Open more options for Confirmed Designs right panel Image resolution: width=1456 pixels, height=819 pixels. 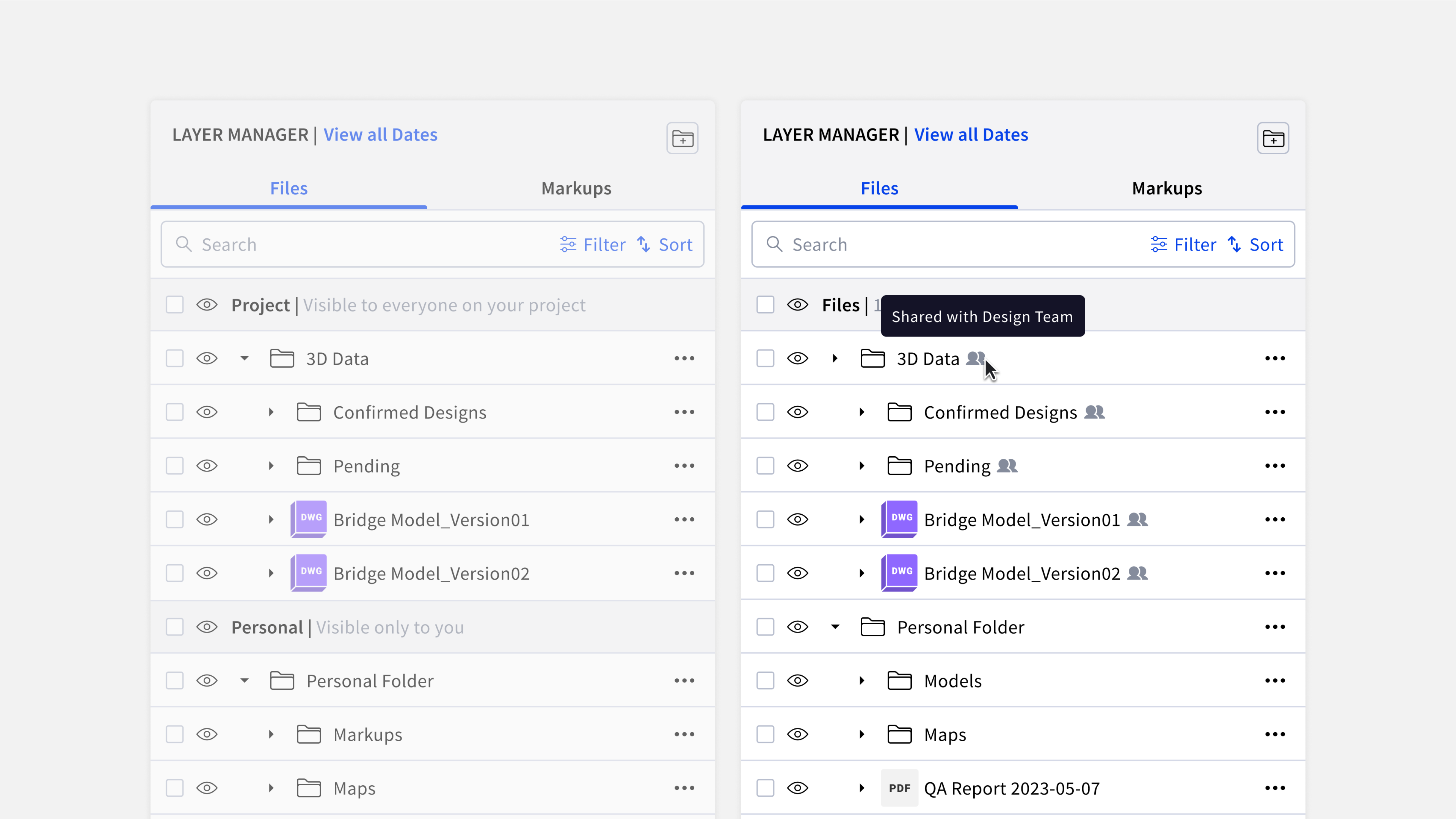point(1274,412)
